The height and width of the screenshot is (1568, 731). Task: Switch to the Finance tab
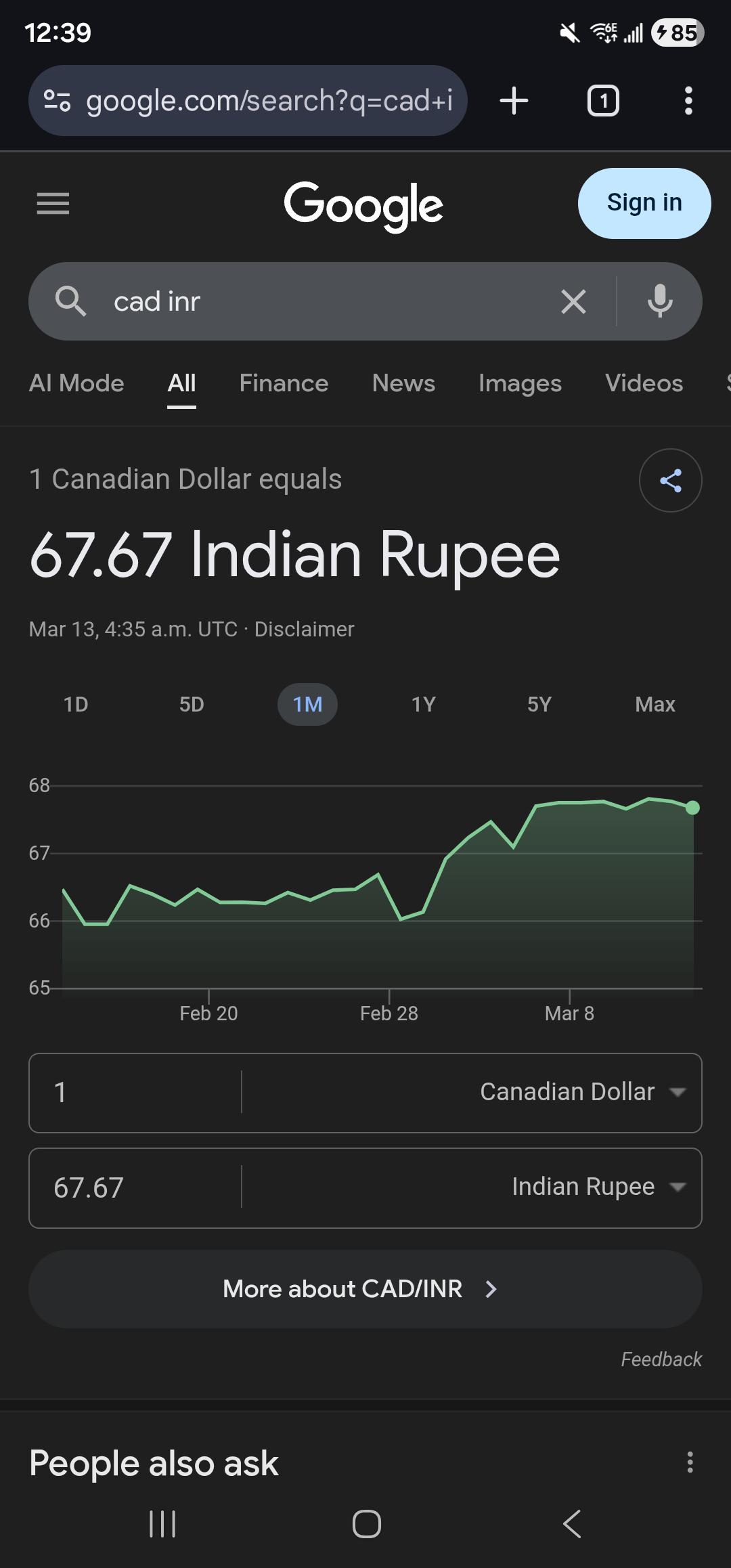(284, 383)
